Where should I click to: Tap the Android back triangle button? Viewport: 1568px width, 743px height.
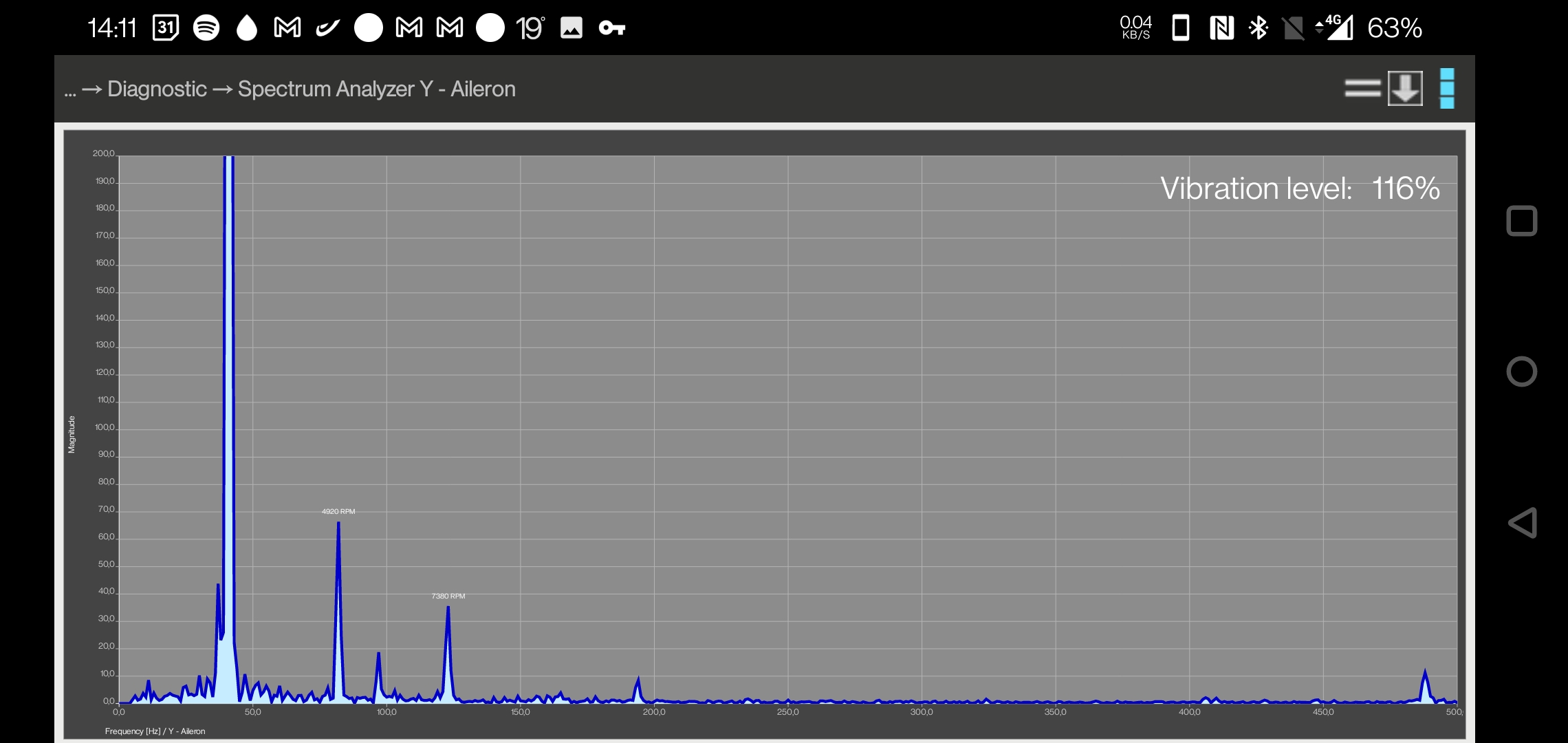click(1522, 523)
